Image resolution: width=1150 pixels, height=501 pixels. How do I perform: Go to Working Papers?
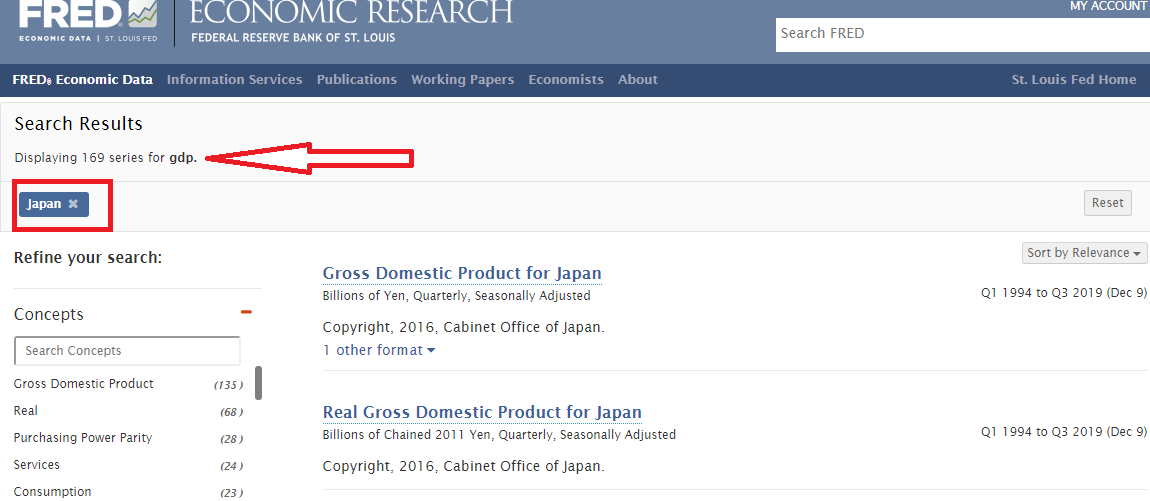coord(462,80)
